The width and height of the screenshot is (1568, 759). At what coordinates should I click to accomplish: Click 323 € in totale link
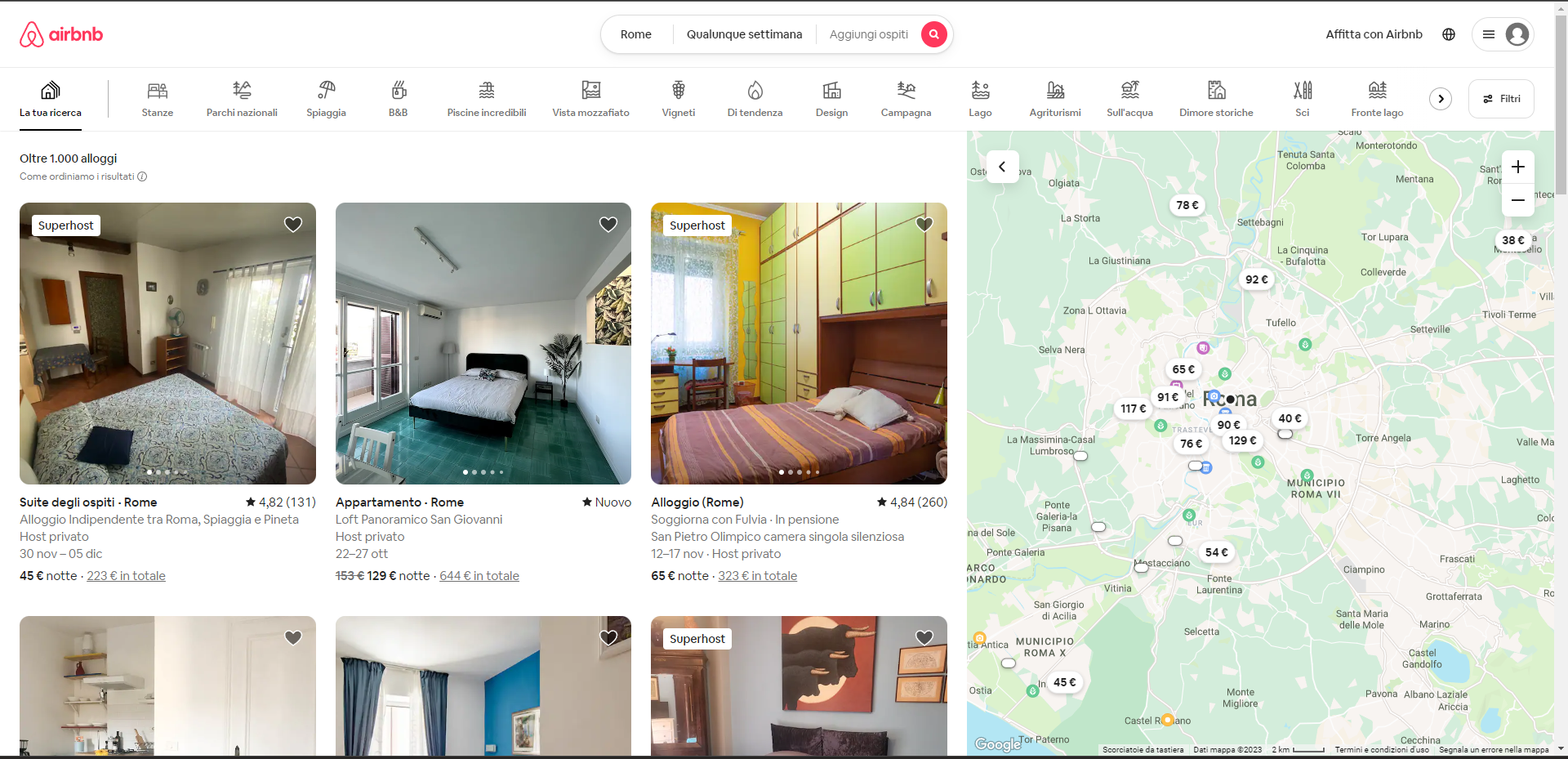point(757,576)
